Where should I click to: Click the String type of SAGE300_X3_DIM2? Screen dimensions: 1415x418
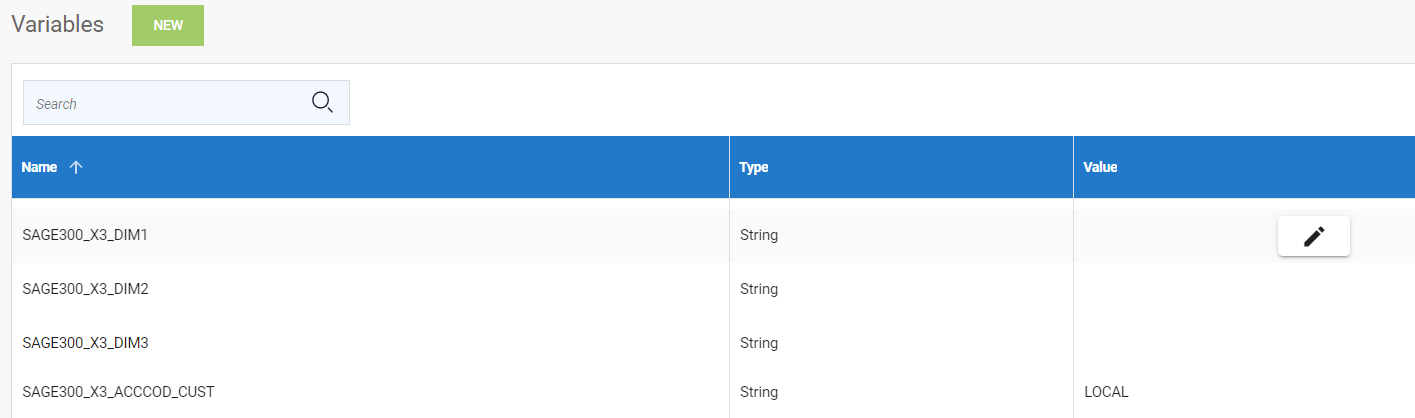(759, 289)
